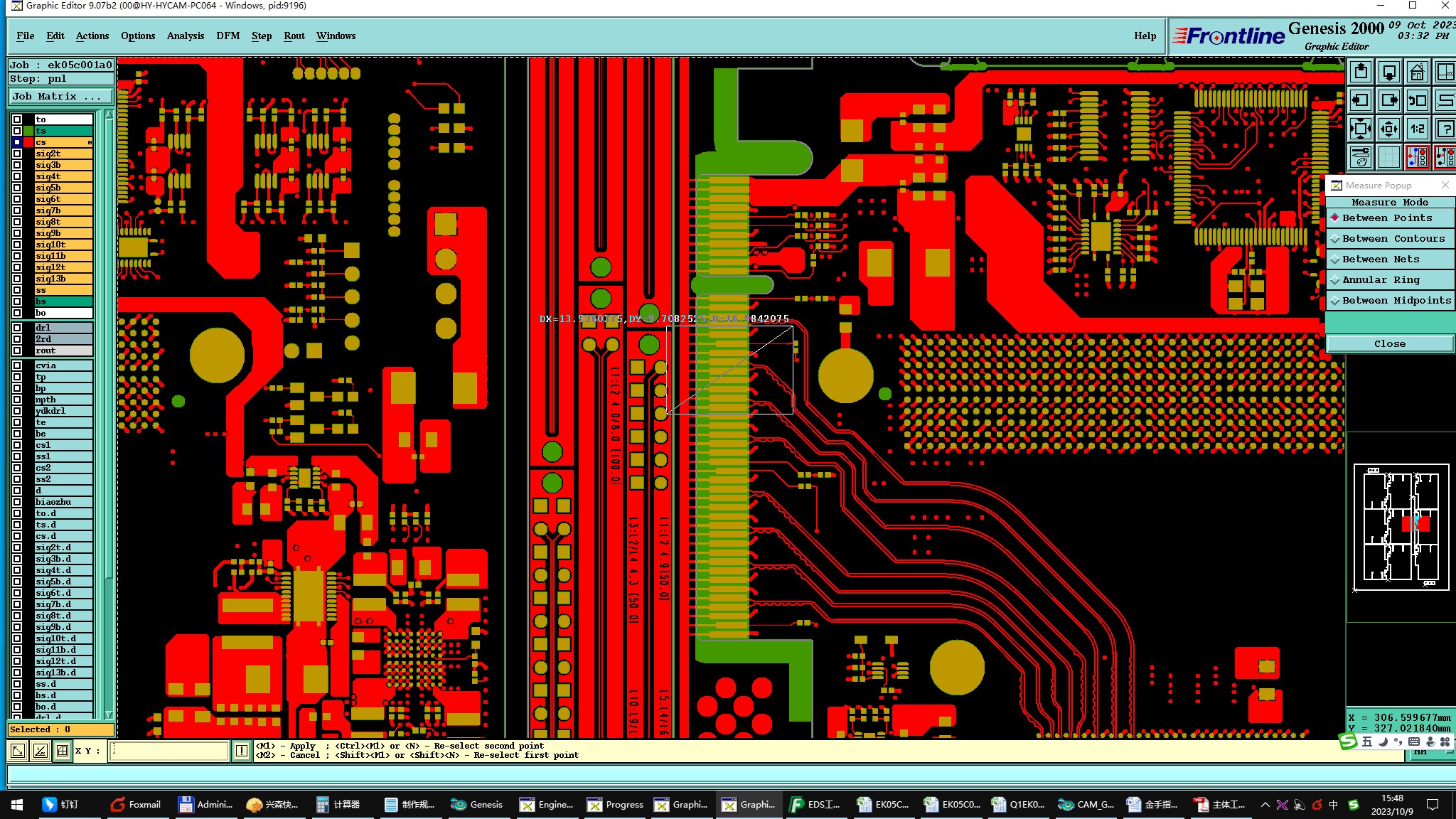Viewport: 1456px width, 819px height.
Task: Open the Job Matrix ... selector
Action: pyautogui.click(x=60, y=97)
